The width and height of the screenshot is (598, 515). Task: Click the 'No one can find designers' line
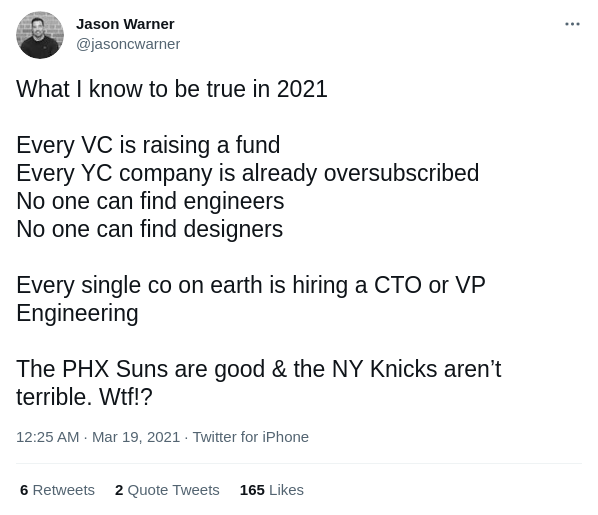click(x=150, y=229)
